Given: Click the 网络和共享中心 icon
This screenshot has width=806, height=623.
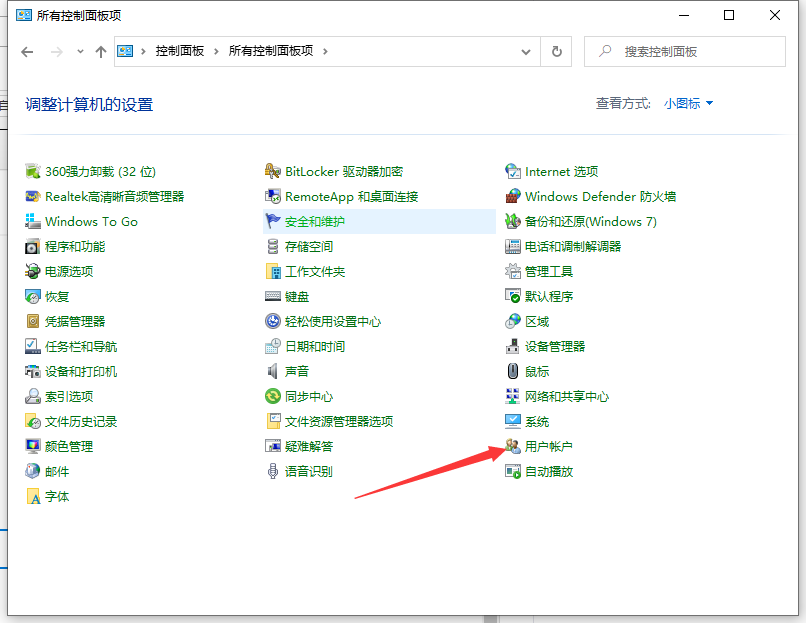Looking at the screenshot, I should pos(513,396).
